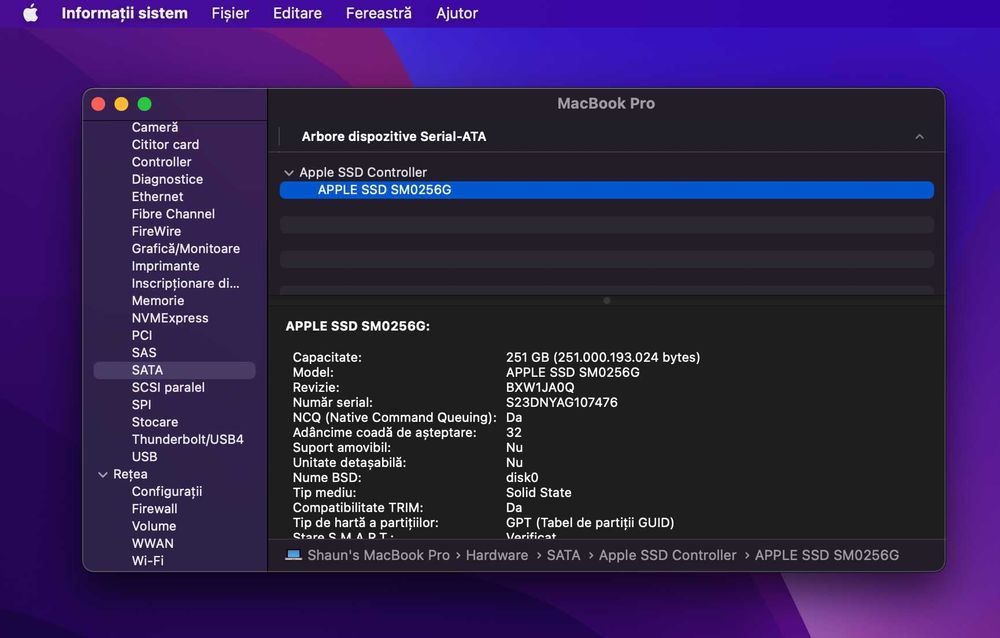1000x638 pixels.
Task: Click Apple SSD Controller in the path bar
Action: click(x=667, y=555)
